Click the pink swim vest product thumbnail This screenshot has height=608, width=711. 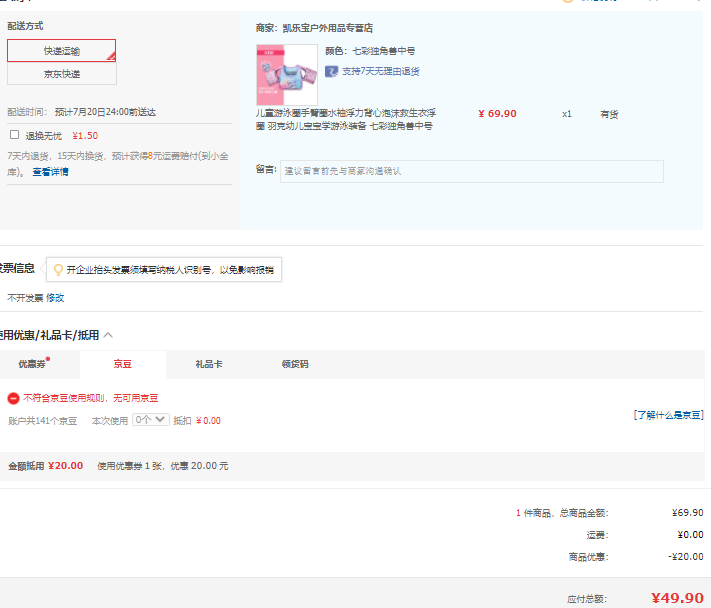(x=287, y=75)
